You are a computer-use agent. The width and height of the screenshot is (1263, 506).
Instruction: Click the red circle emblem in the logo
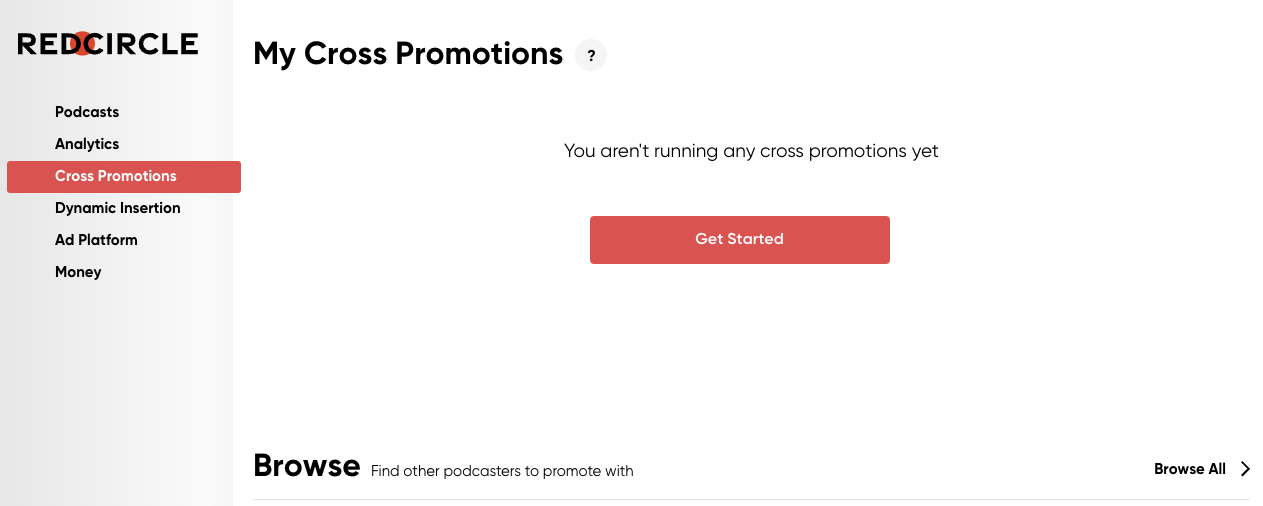point(86,44)
